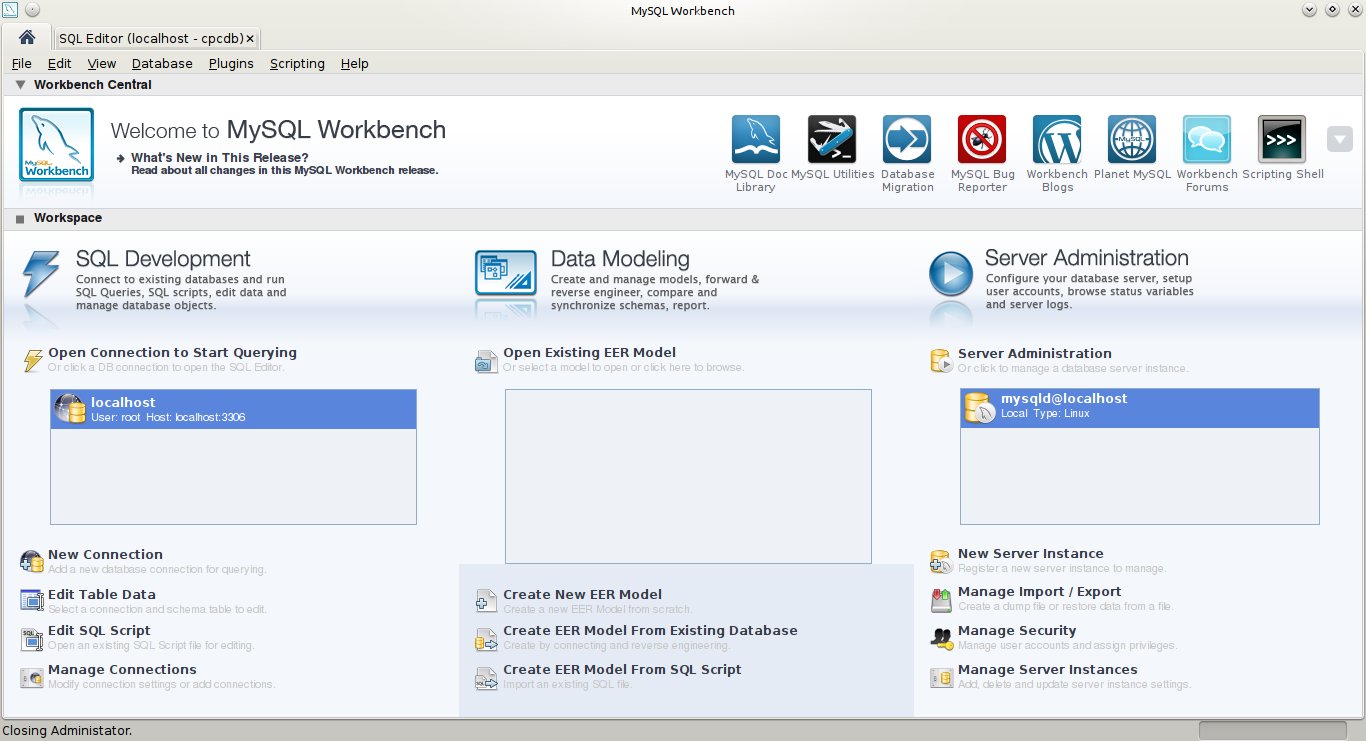Switch to the Home tab
The width and height of the screenshot is (1366, 741).
(26, 36)
